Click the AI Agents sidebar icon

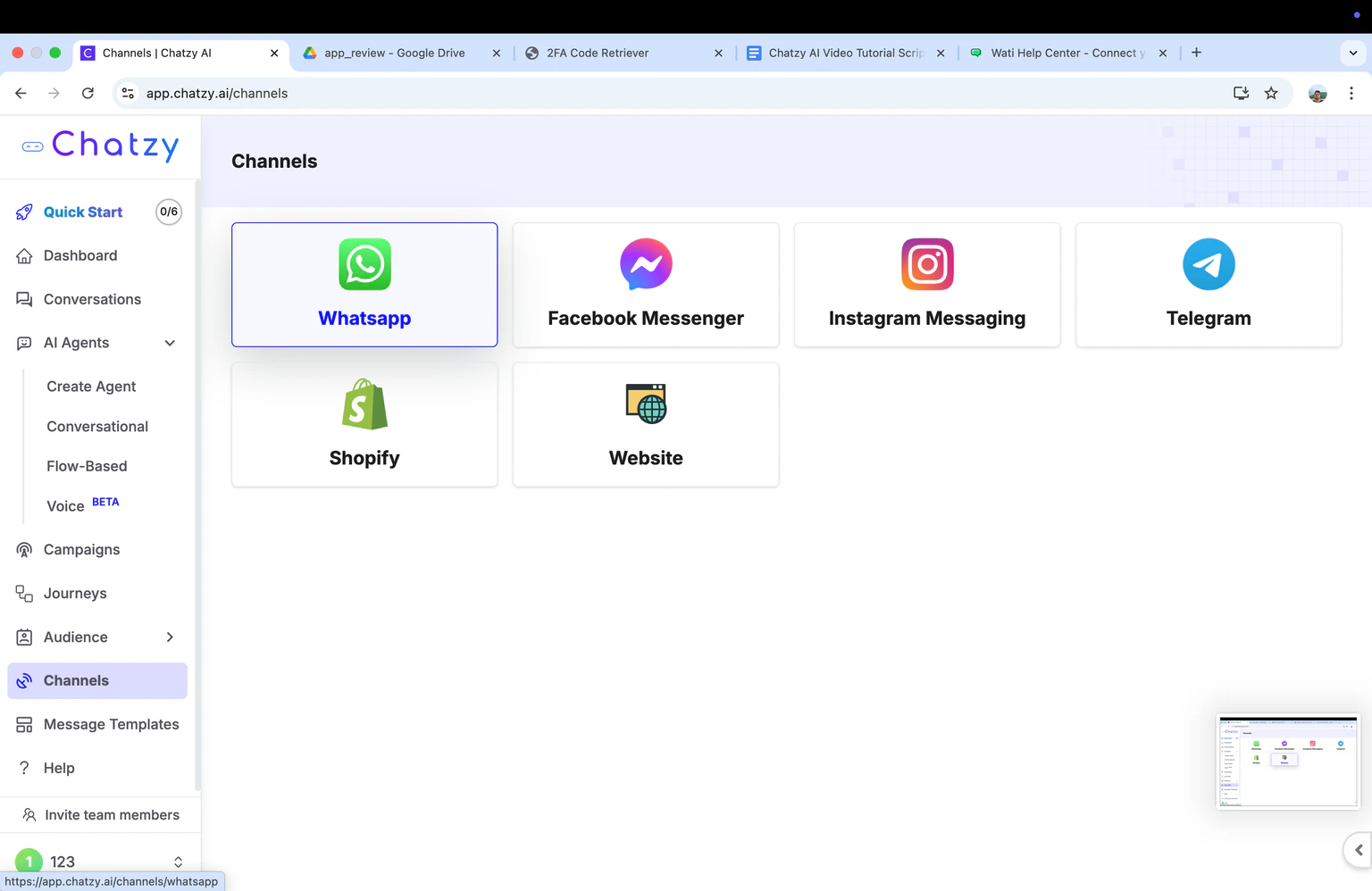pos(24,343)
